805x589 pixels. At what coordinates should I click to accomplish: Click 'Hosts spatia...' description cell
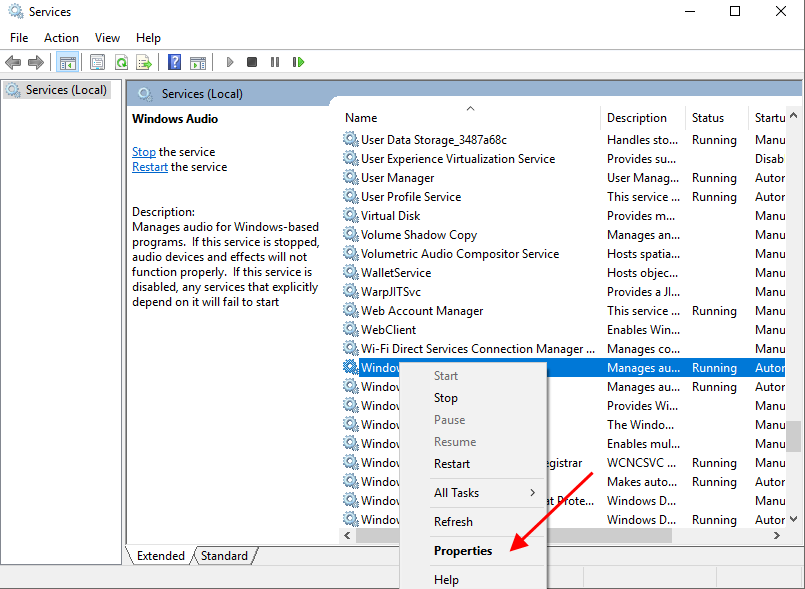(x=643, y=254)
